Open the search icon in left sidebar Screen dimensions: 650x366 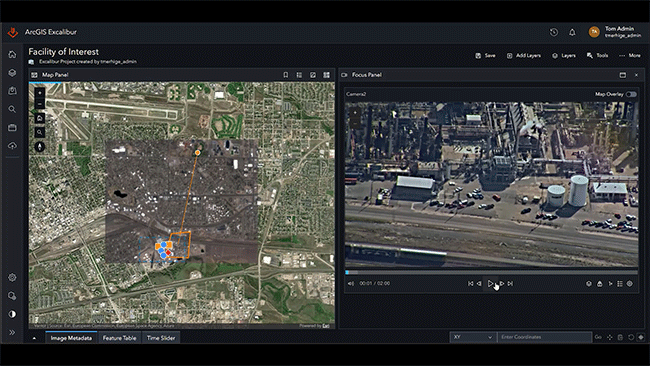[12, 109]
